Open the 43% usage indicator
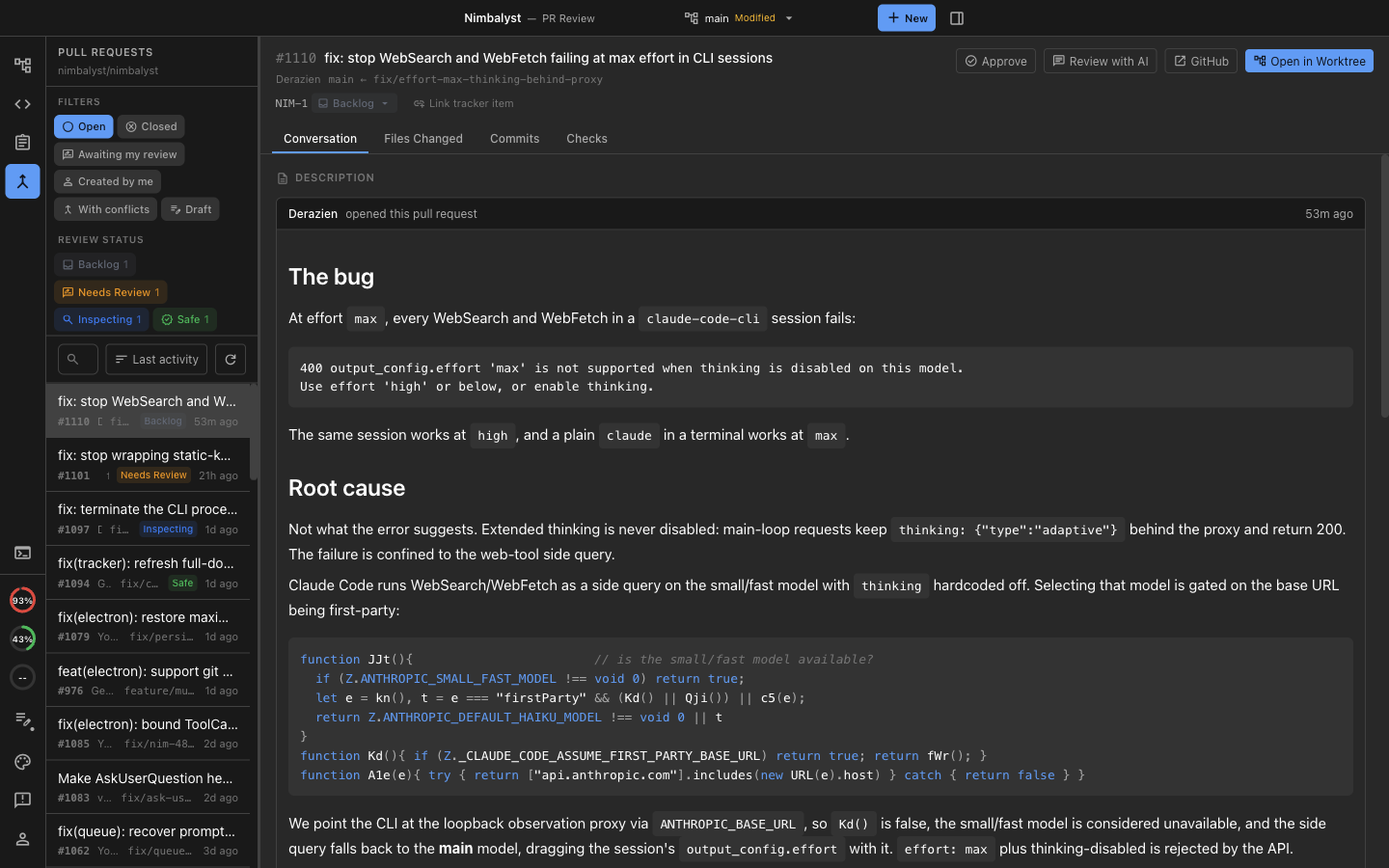The height and width of the screenshot is (868, 1389). pyautogui.click(x=22, y=638)
